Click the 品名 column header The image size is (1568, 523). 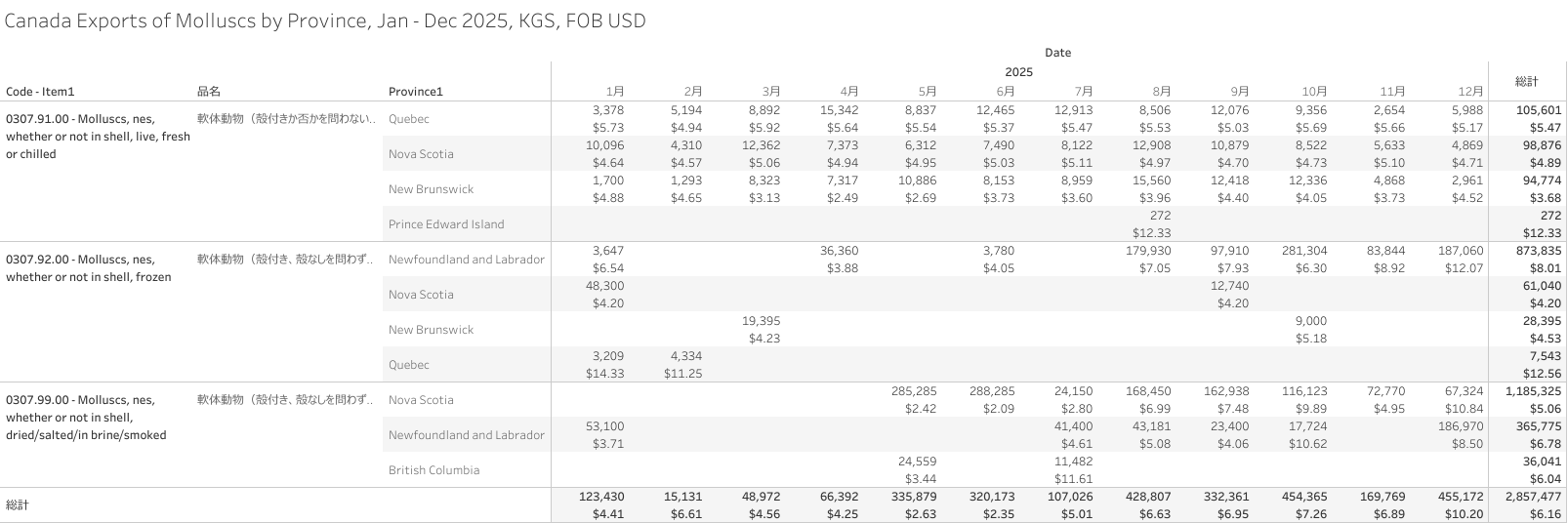(209, 92)
